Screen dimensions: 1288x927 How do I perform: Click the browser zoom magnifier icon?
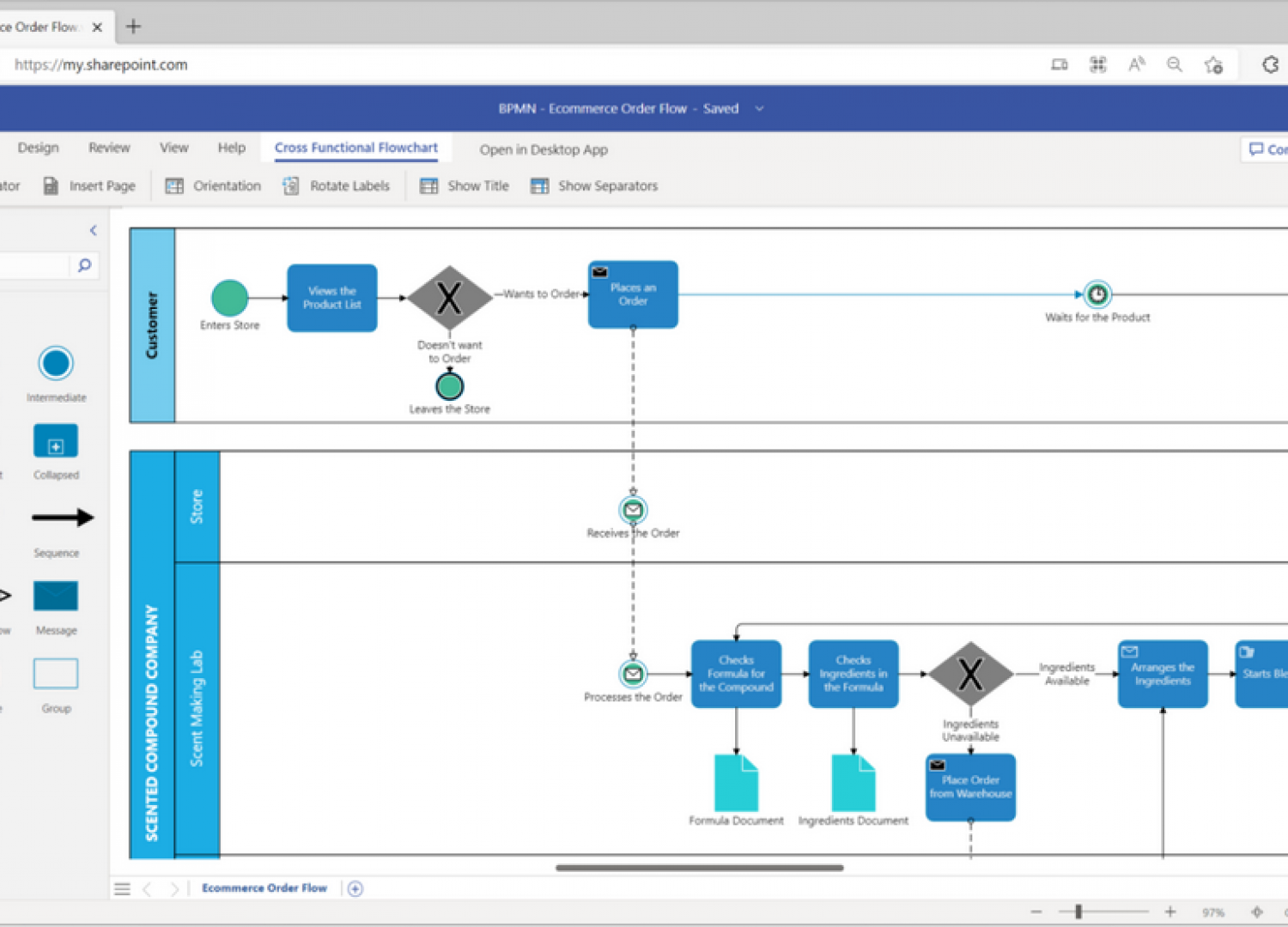coord(1175,64)
